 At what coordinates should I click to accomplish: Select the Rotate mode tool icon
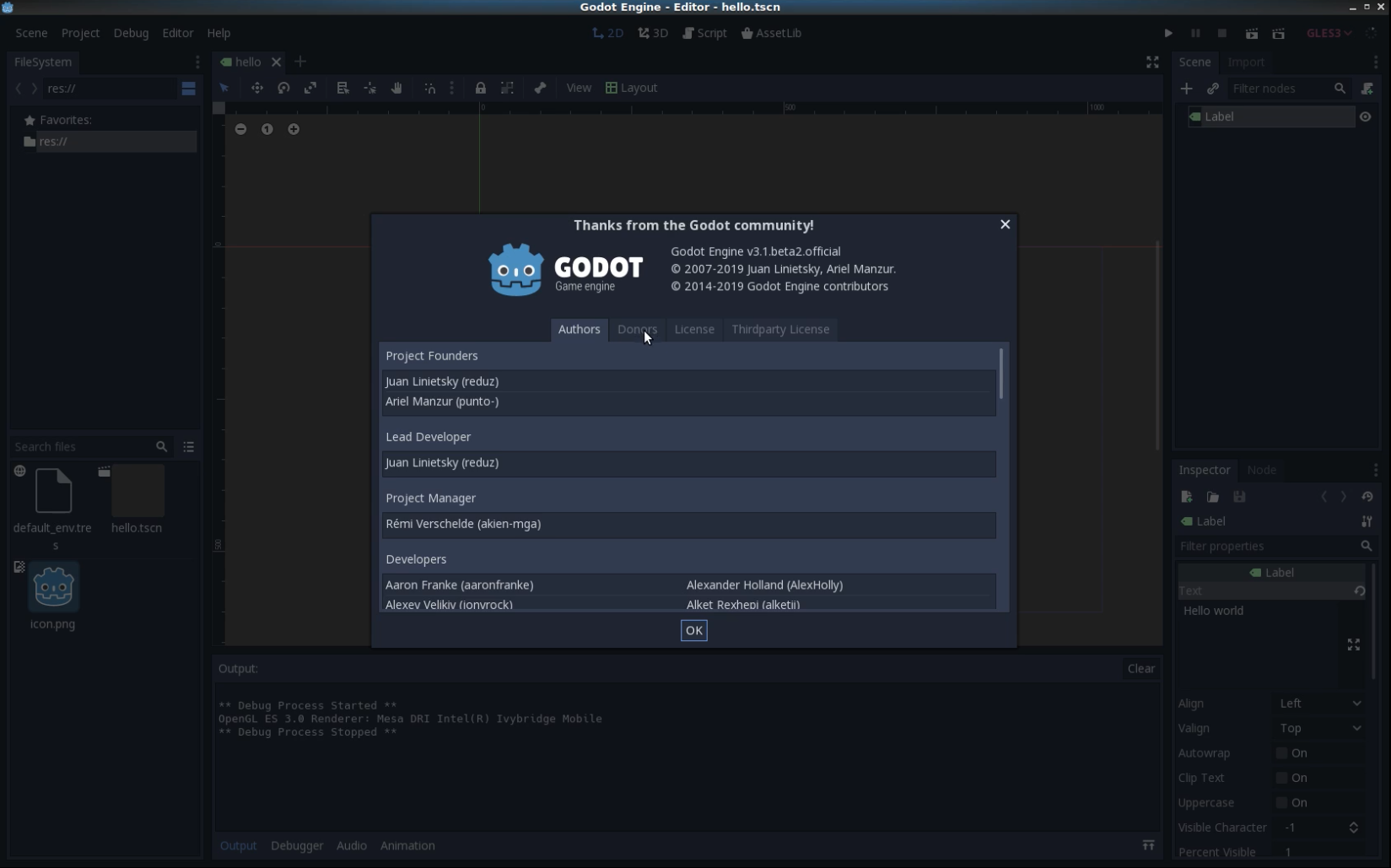tap(283, 88)
